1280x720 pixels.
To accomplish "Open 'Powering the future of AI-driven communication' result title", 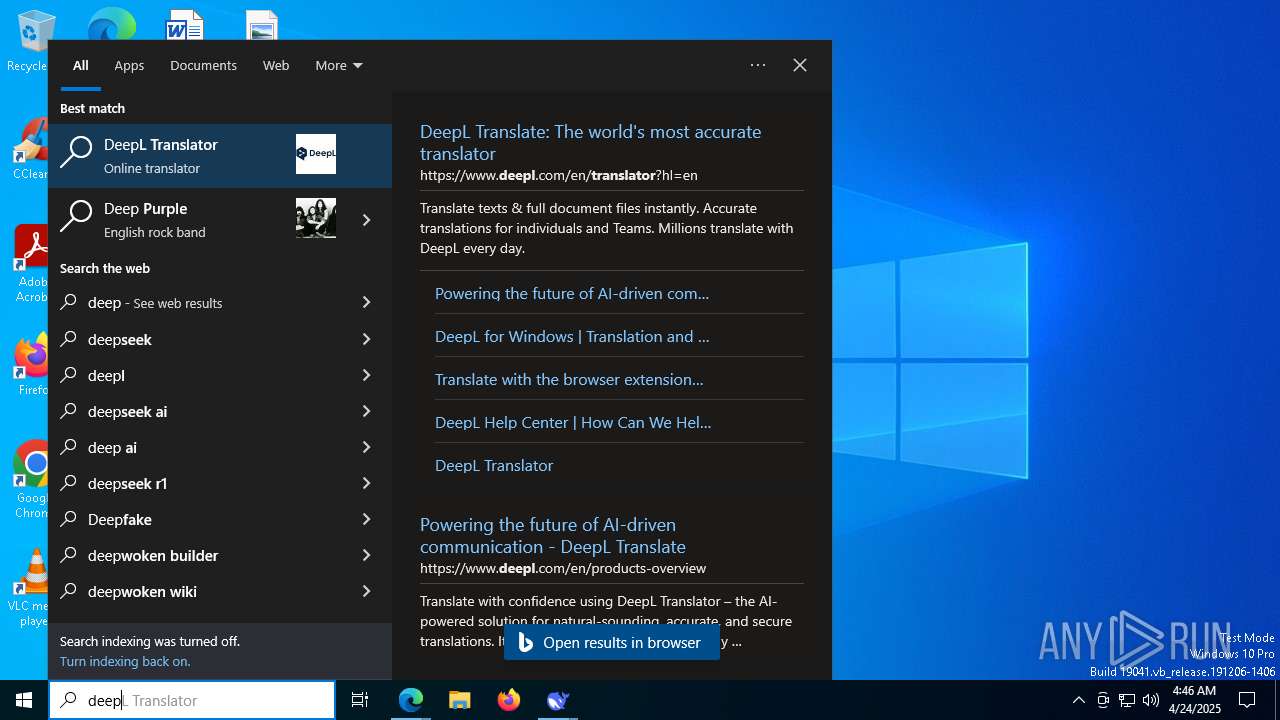I will coord(553,535).
